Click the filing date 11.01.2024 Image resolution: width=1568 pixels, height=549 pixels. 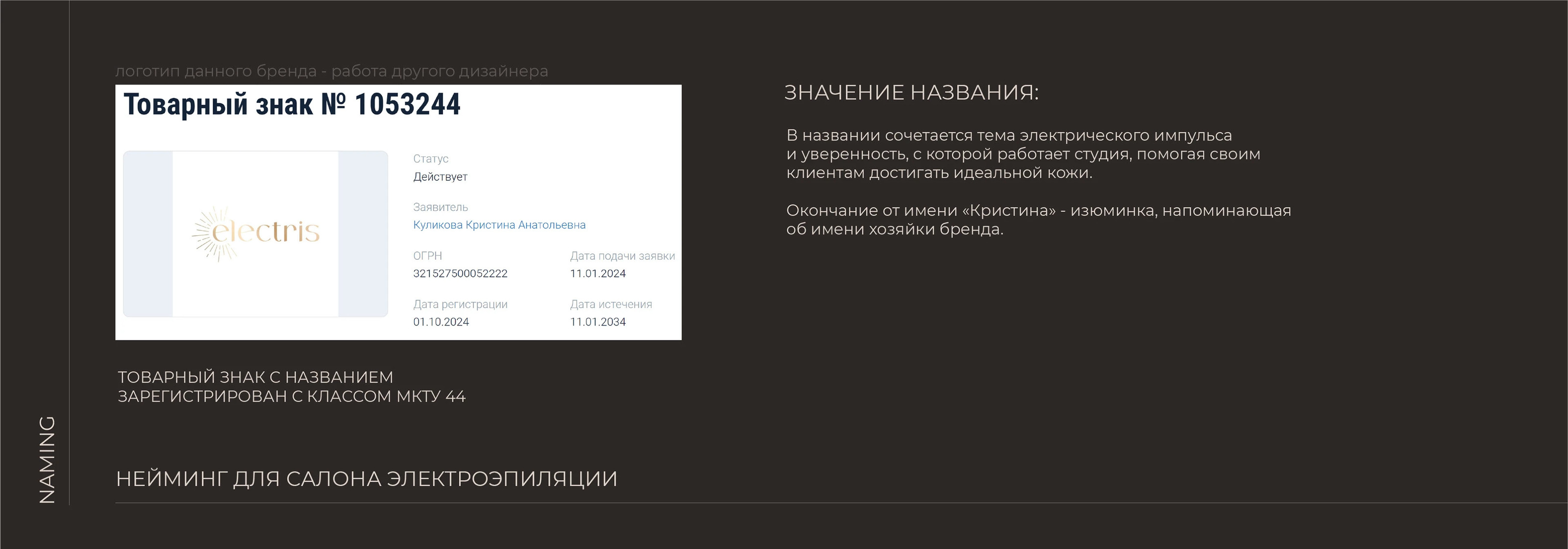point(597,274)
